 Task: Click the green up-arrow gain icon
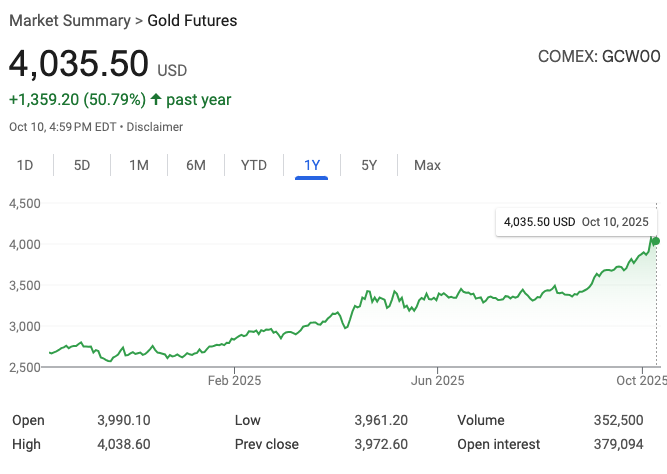tap(155, 100)
